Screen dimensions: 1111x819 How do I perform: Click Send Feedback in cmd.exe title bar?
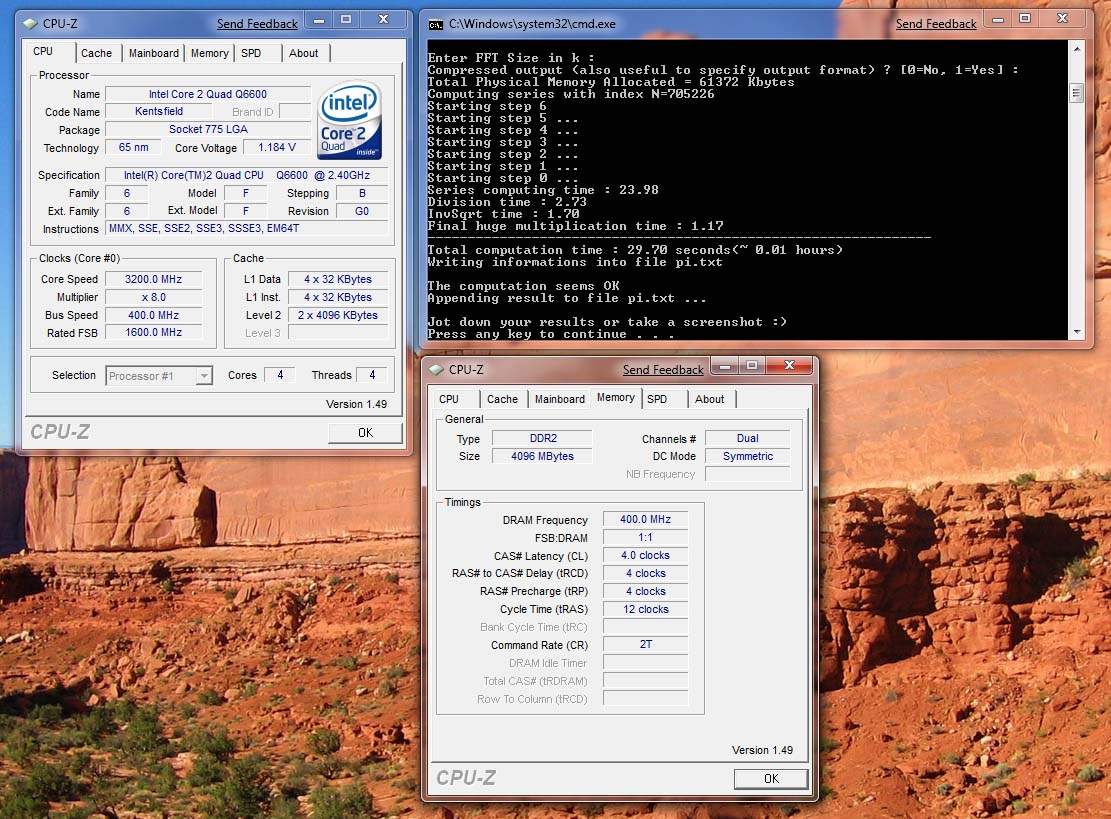point(936,24)
